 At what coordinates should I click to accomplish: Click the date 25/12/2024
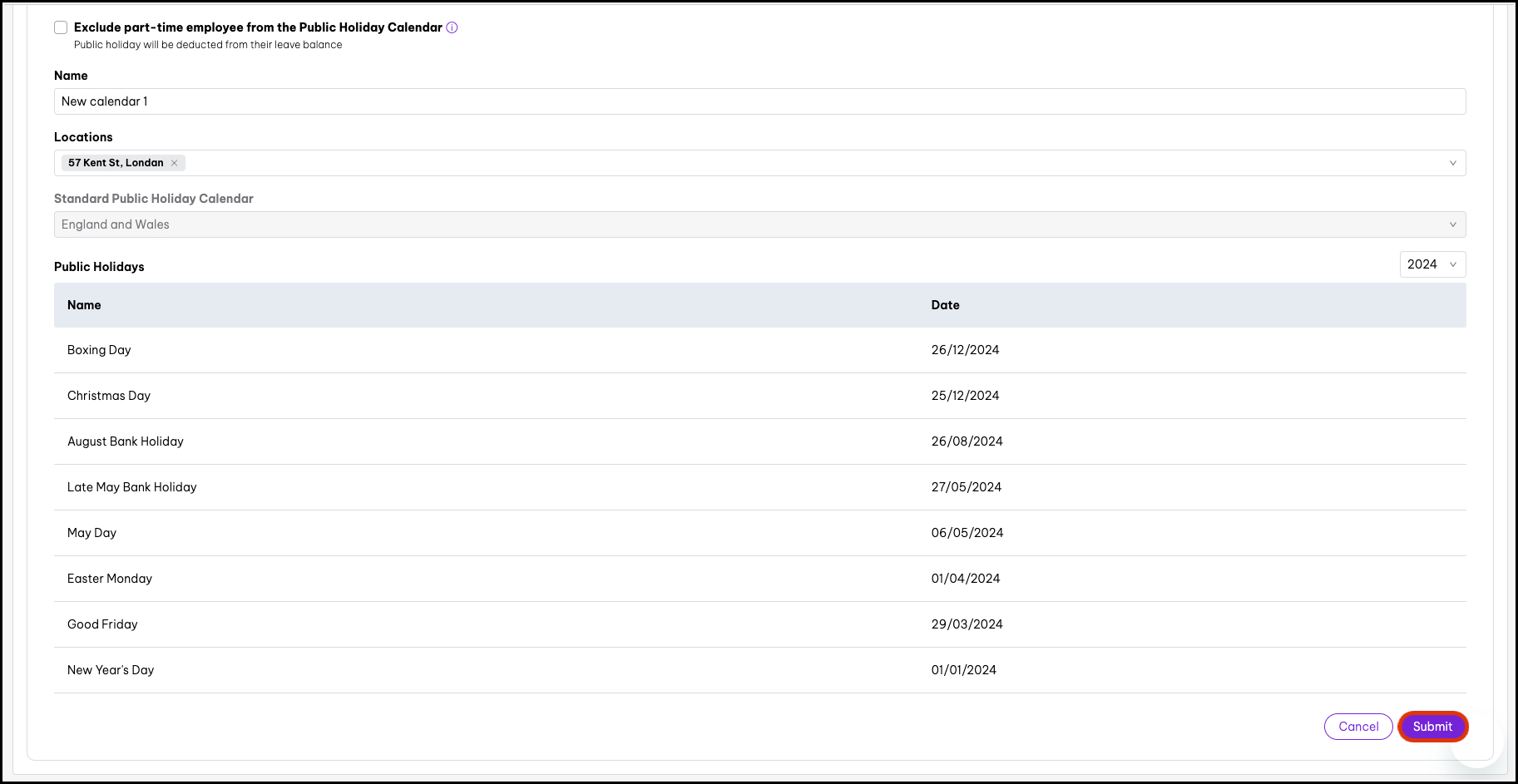point(965,396)
